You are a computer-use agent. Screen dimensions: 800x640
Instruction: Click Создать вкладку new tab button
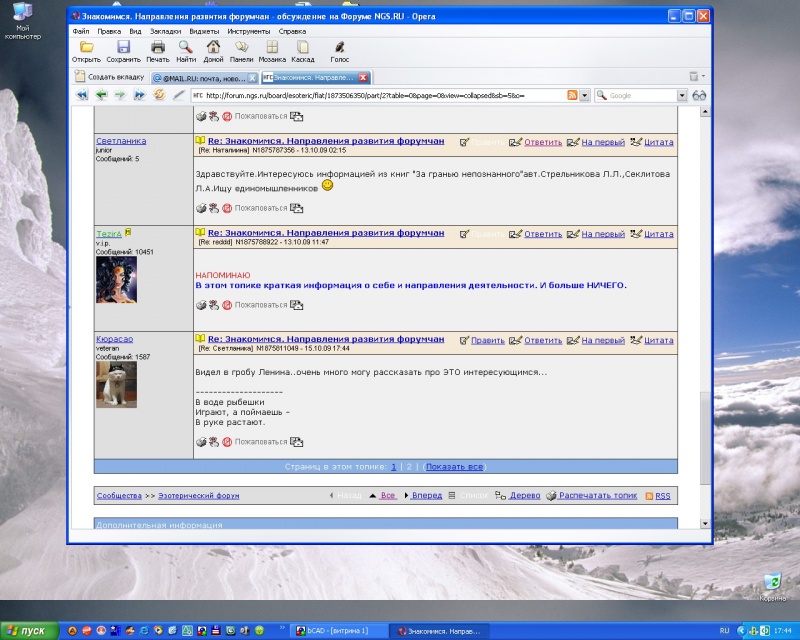point(110,77)
